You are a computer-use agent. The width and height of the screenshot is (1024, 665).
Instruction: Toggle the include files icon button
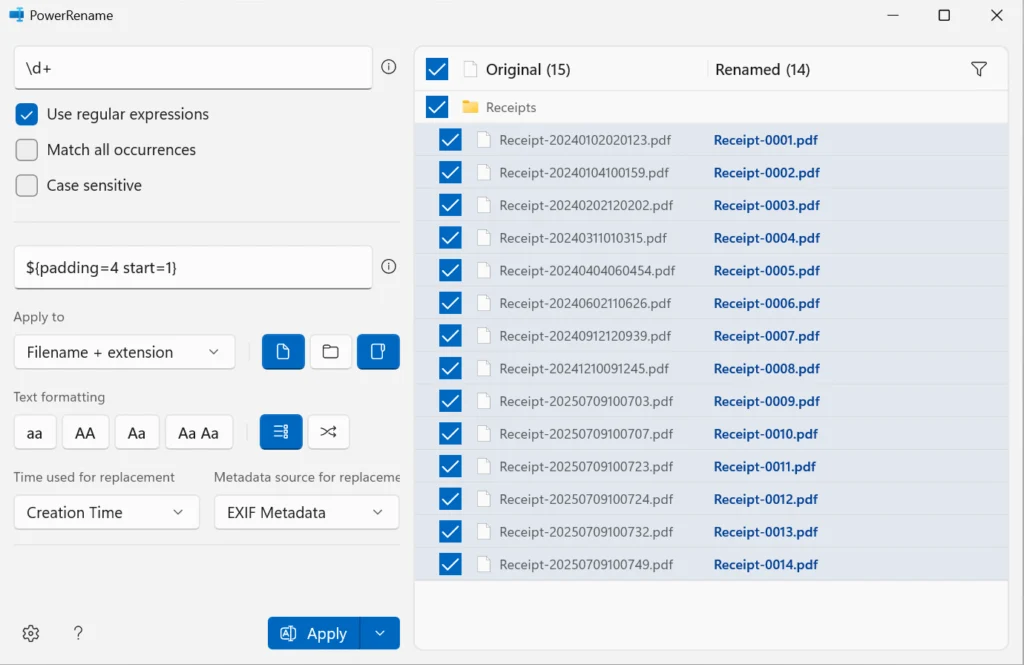(283, 351)
